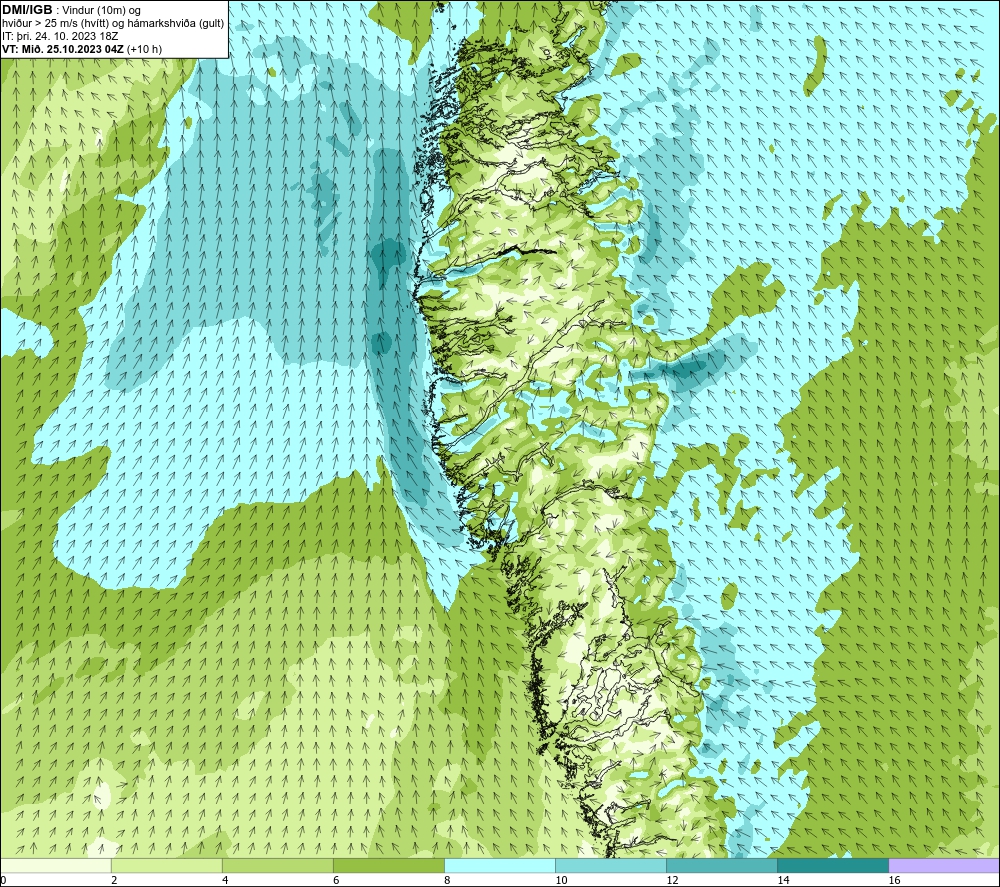This screenshot has width=1000, height=887.
Task: Click the 10–12 m/s turquoise legend swatch
Action: coord(611,865)
